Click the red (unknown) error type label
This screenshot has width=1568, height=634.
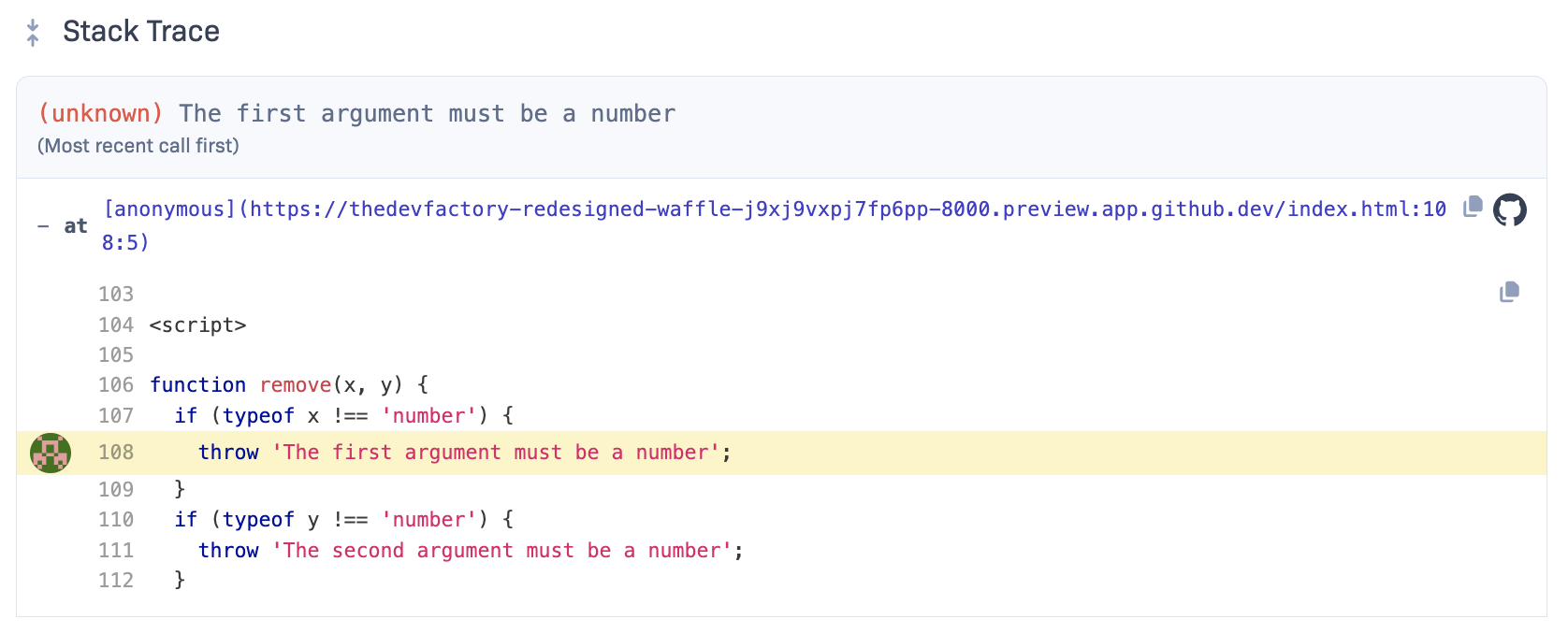tap(100, 113)
